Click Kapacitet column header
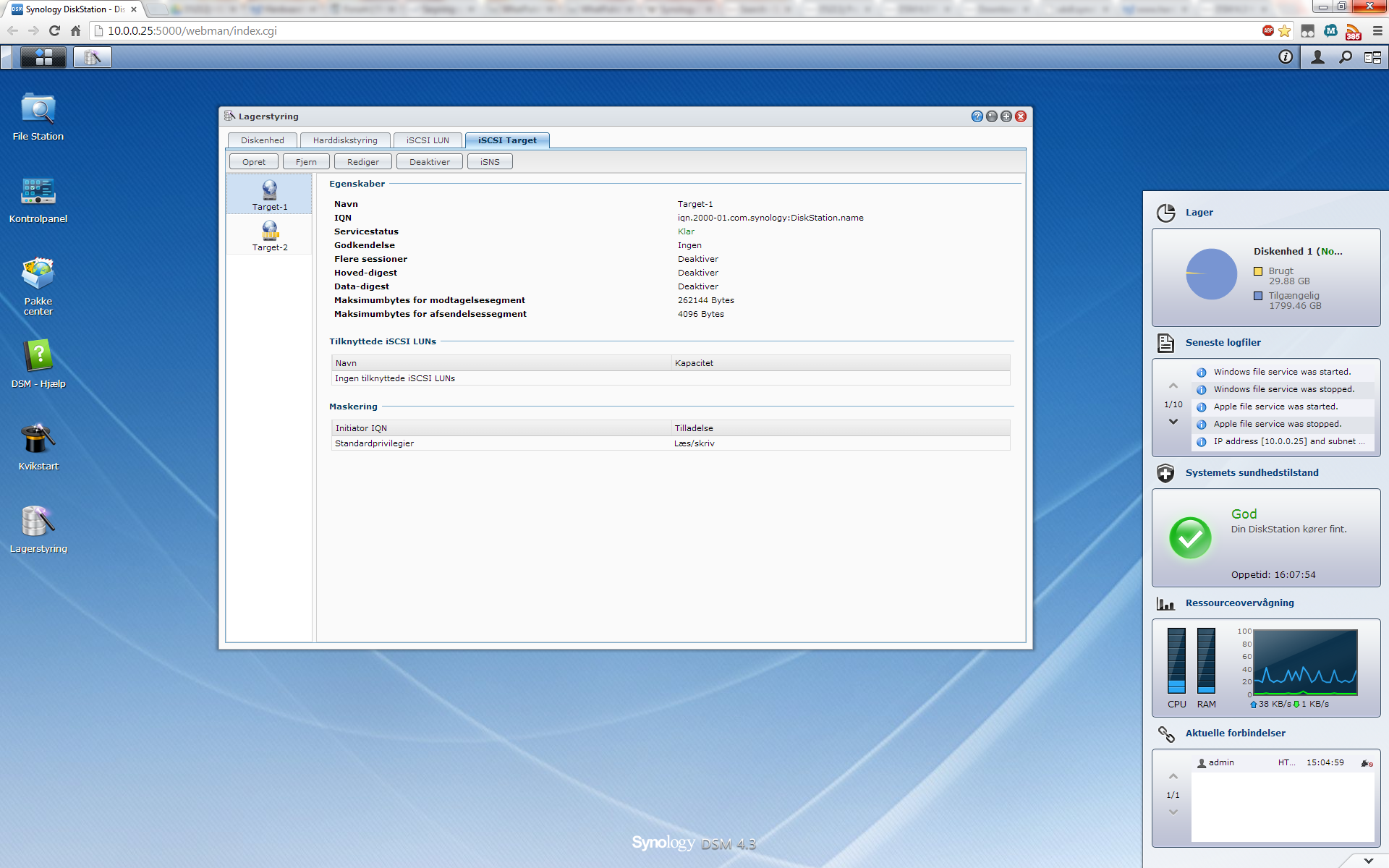This screenshot has height=868, width=1389. pos(841,363)
